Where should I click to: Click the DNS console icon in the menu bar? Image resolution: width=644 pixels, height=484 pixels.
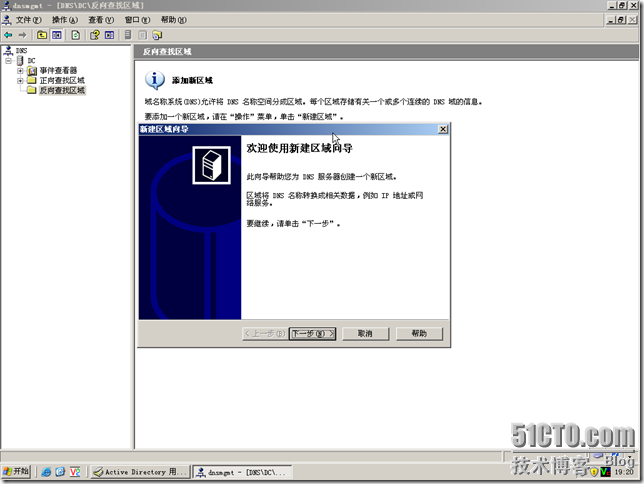tap(7, 20)
